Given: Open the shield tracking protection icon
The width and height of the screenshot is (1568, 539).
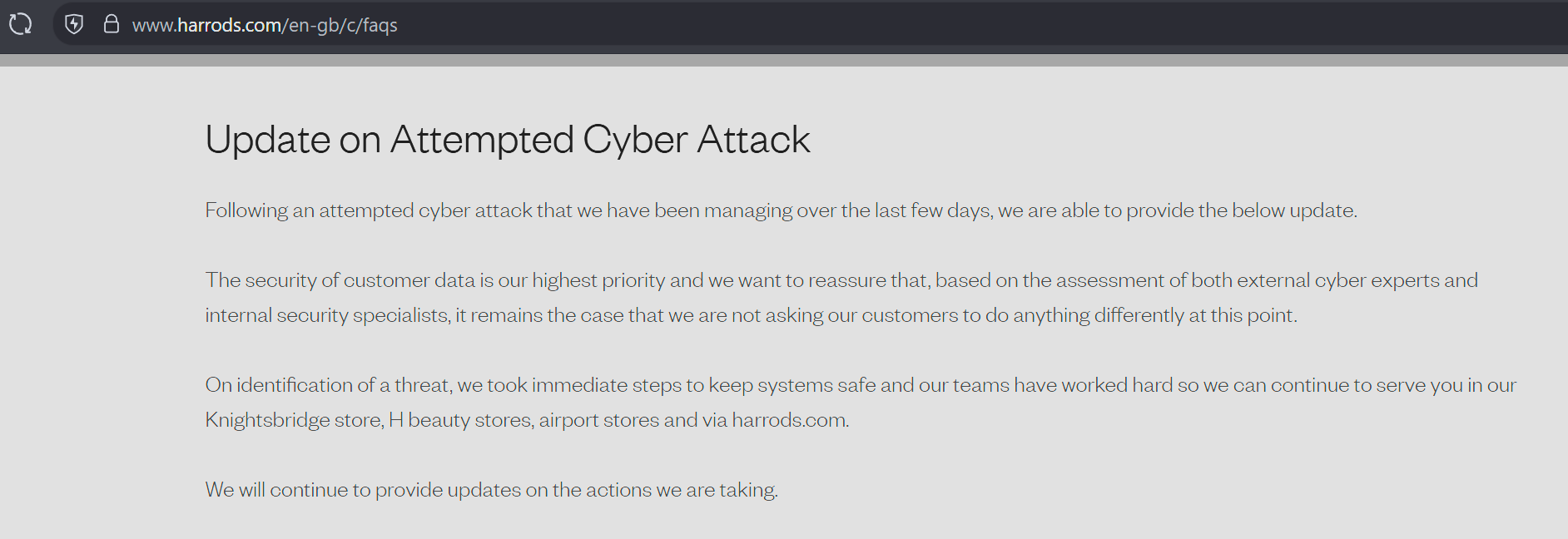Looking at the screenshot, I should [74, 24].
